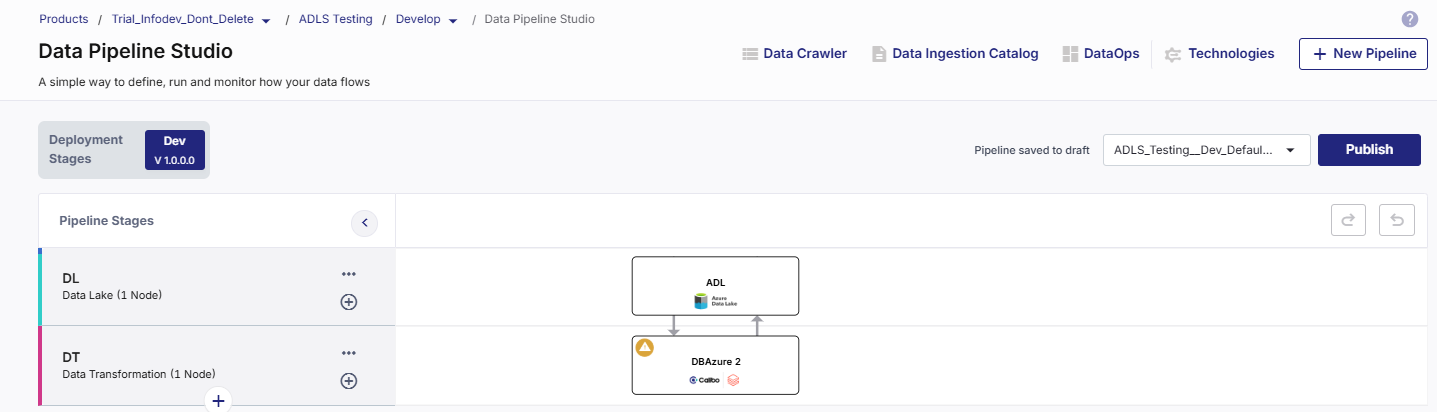Add a node to DT stage

[349, 381]
